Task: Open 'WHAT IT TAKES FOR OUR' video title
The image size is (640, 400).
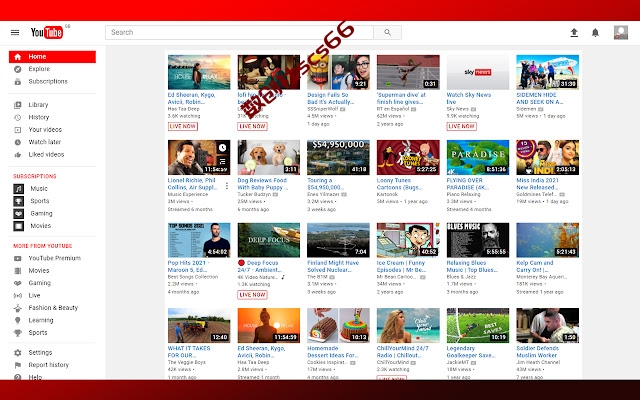Action: (189, 352)
